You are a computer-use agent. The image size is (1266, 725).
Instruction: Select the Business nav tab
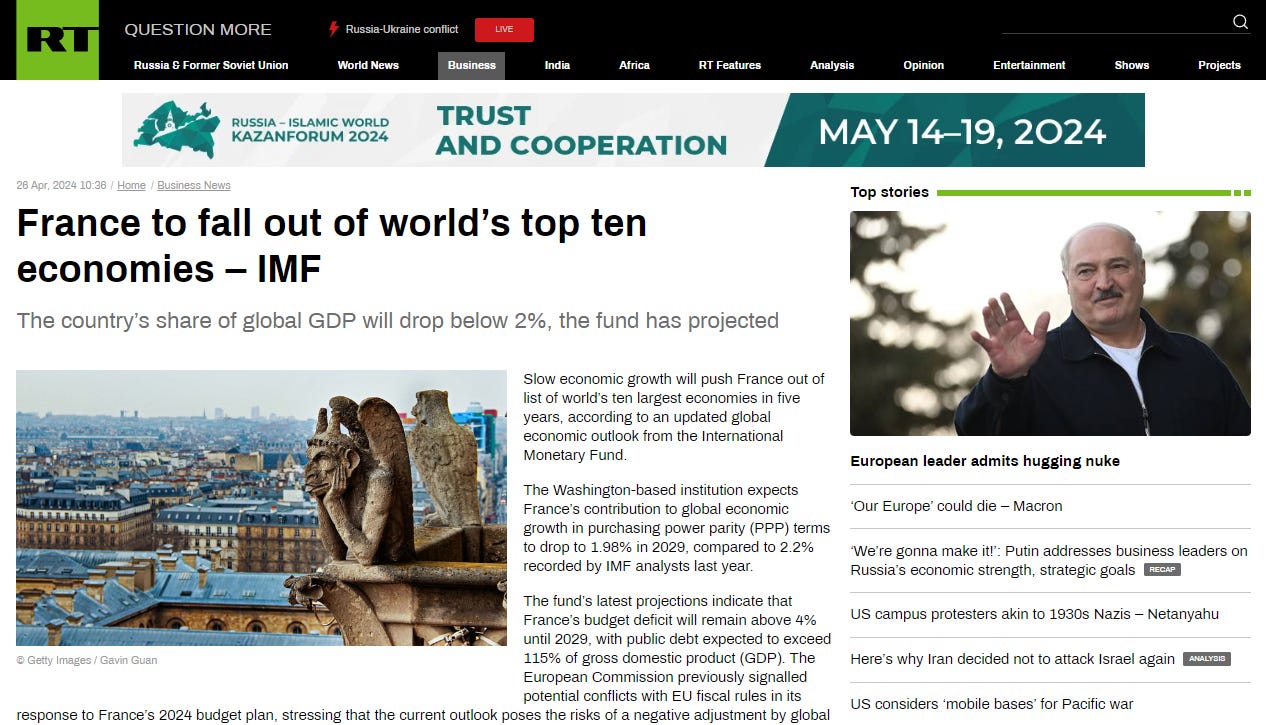coord(472,65)
